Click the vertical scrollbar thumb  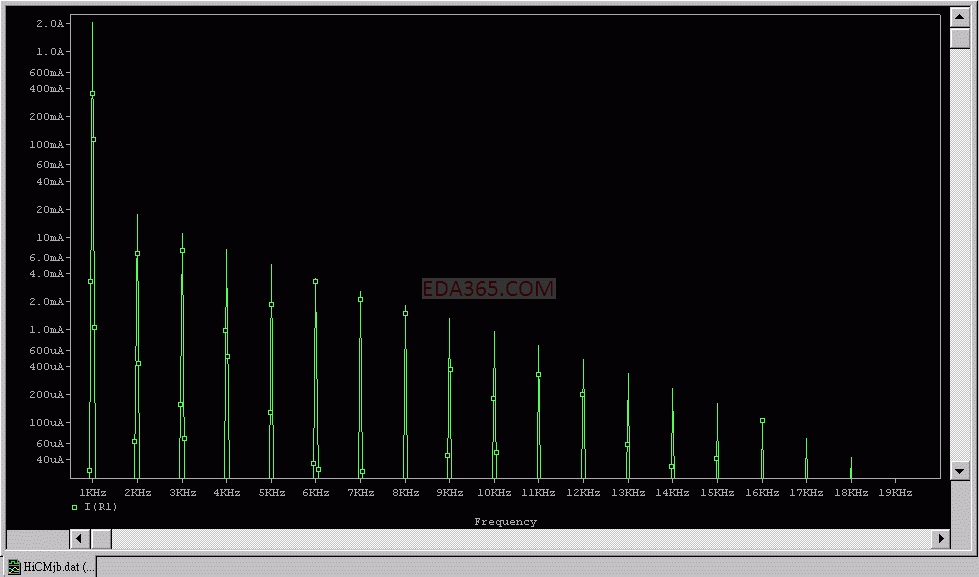pos(960,37)
